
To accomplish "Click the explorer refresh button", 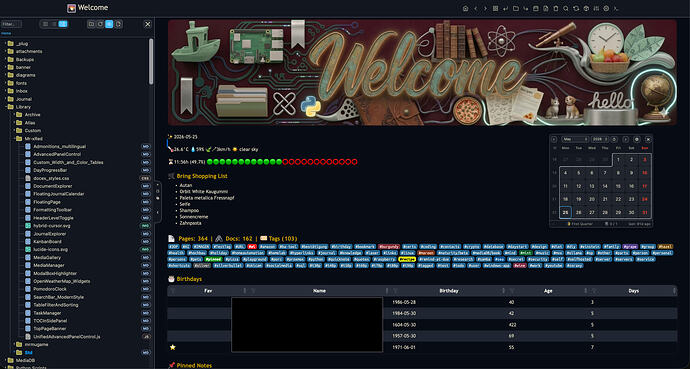I will click(100, 24).
